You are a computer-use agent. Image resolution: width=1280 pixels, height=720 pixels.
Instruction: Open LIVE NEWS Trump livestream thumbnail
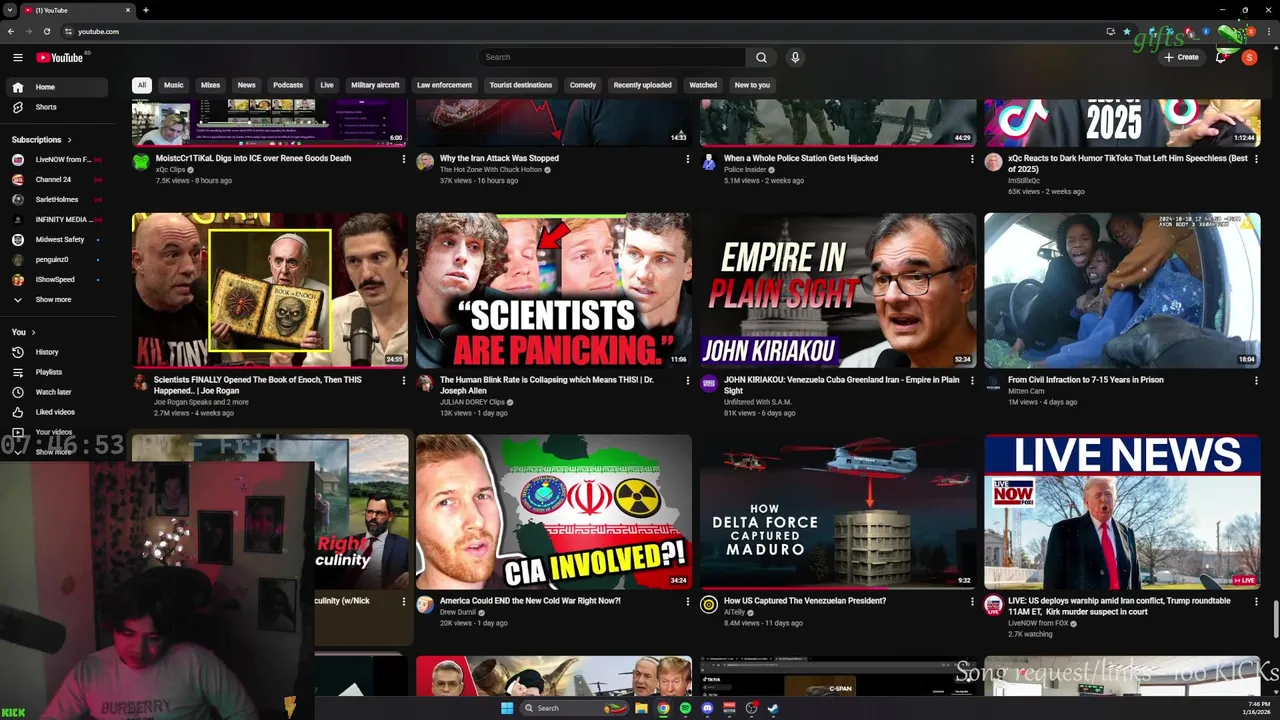[1122, 512]
